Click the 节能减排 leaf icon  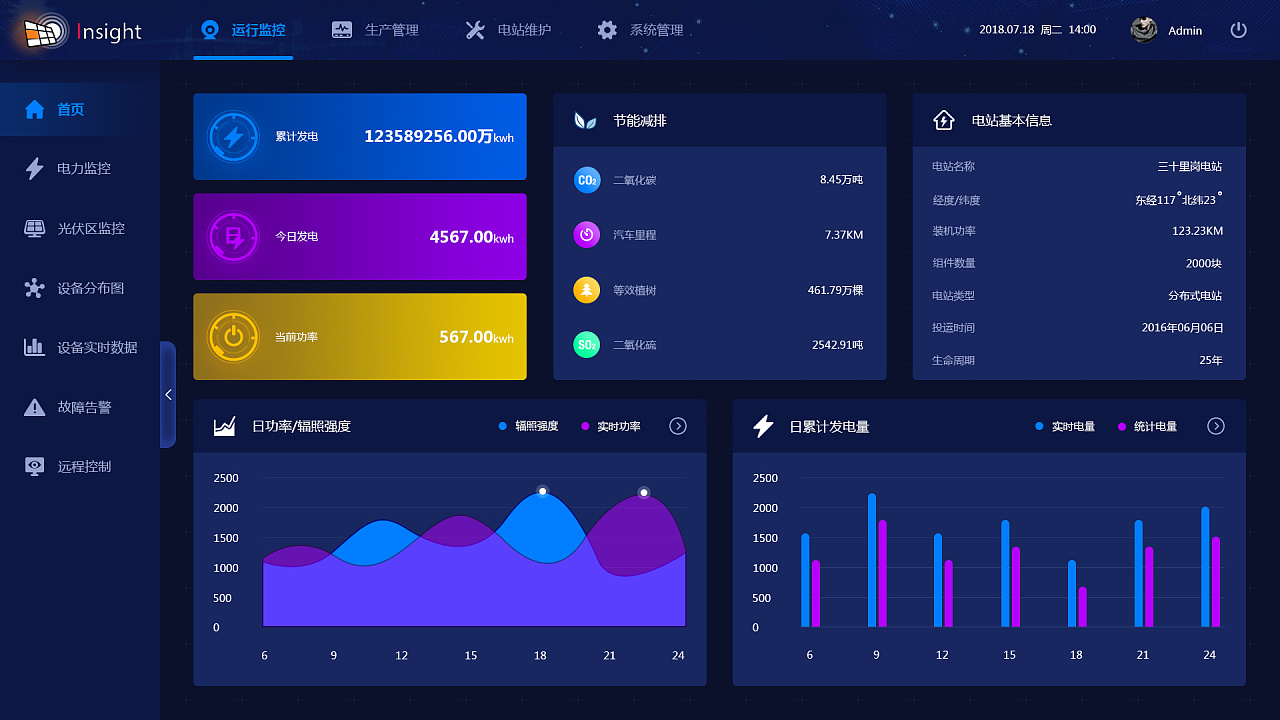click(585, 121)
